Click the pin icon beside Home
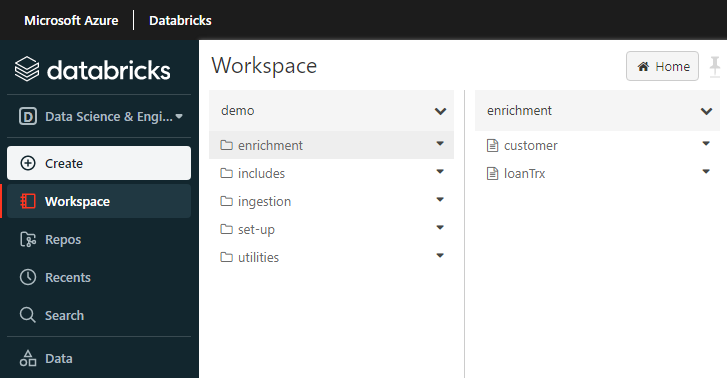The width and height of the screenshot is (727, 378). pyautogui.click(x=715, y=67)
